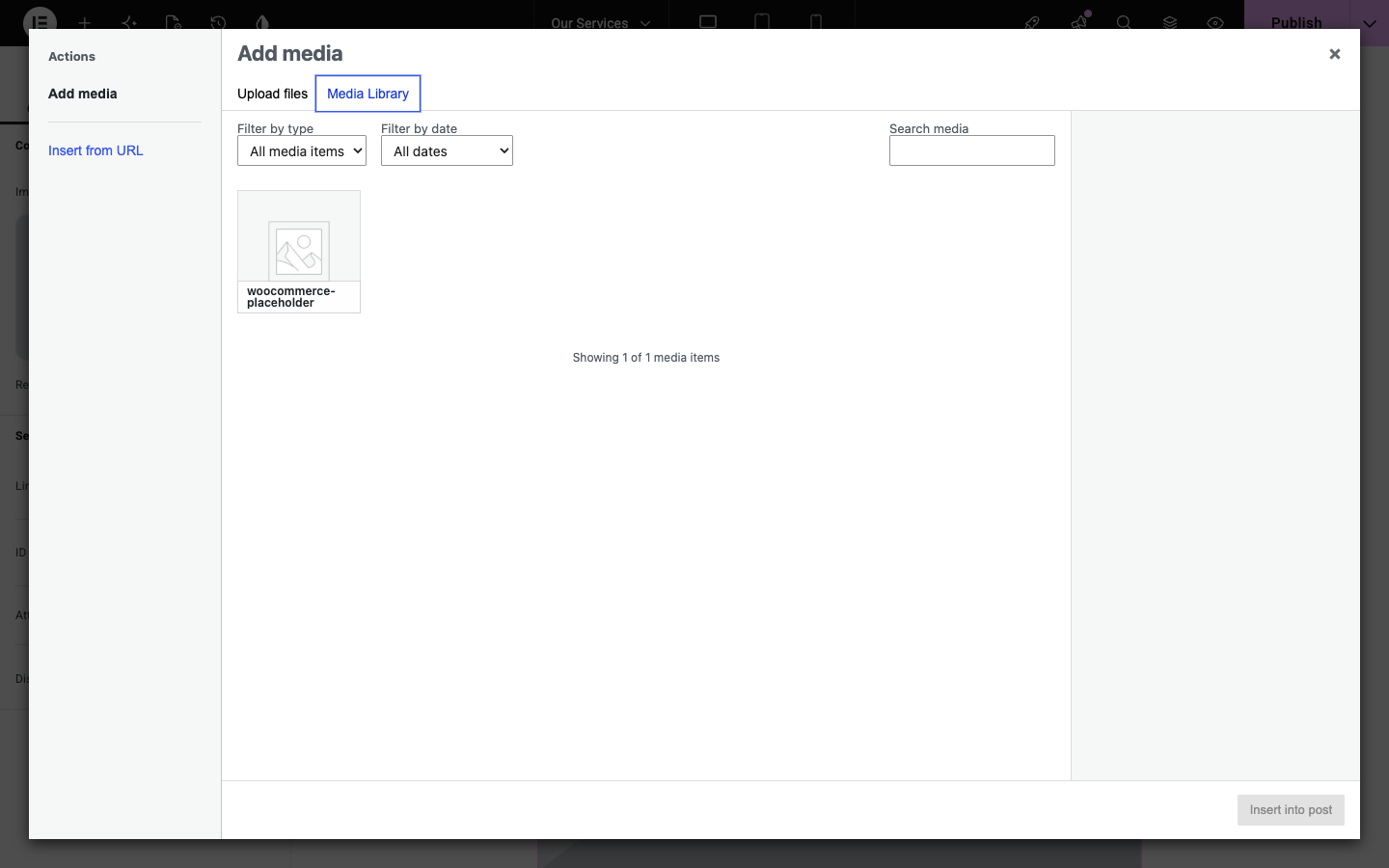
Task: Open the Finder magnifier icon in top bar
Action: (1124, 22)
